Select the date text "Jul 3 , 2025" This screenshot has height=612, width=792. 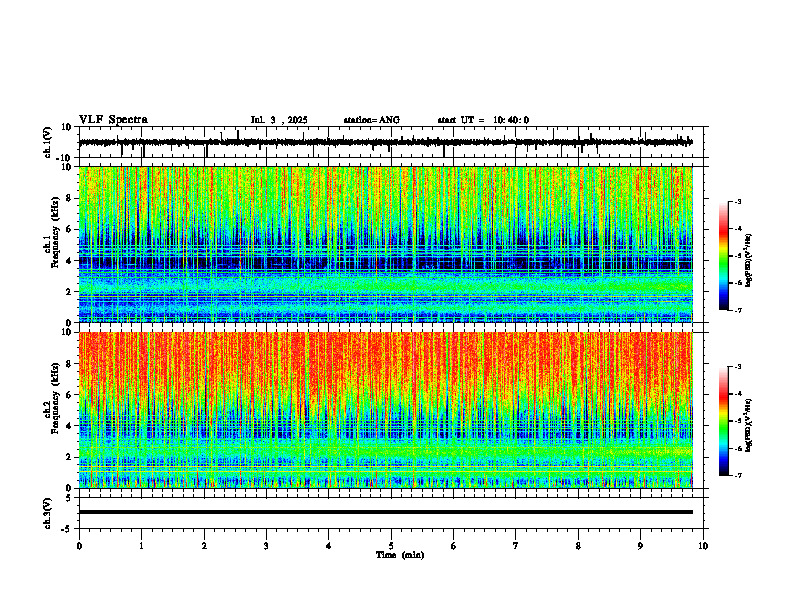(x=279, y=120)
